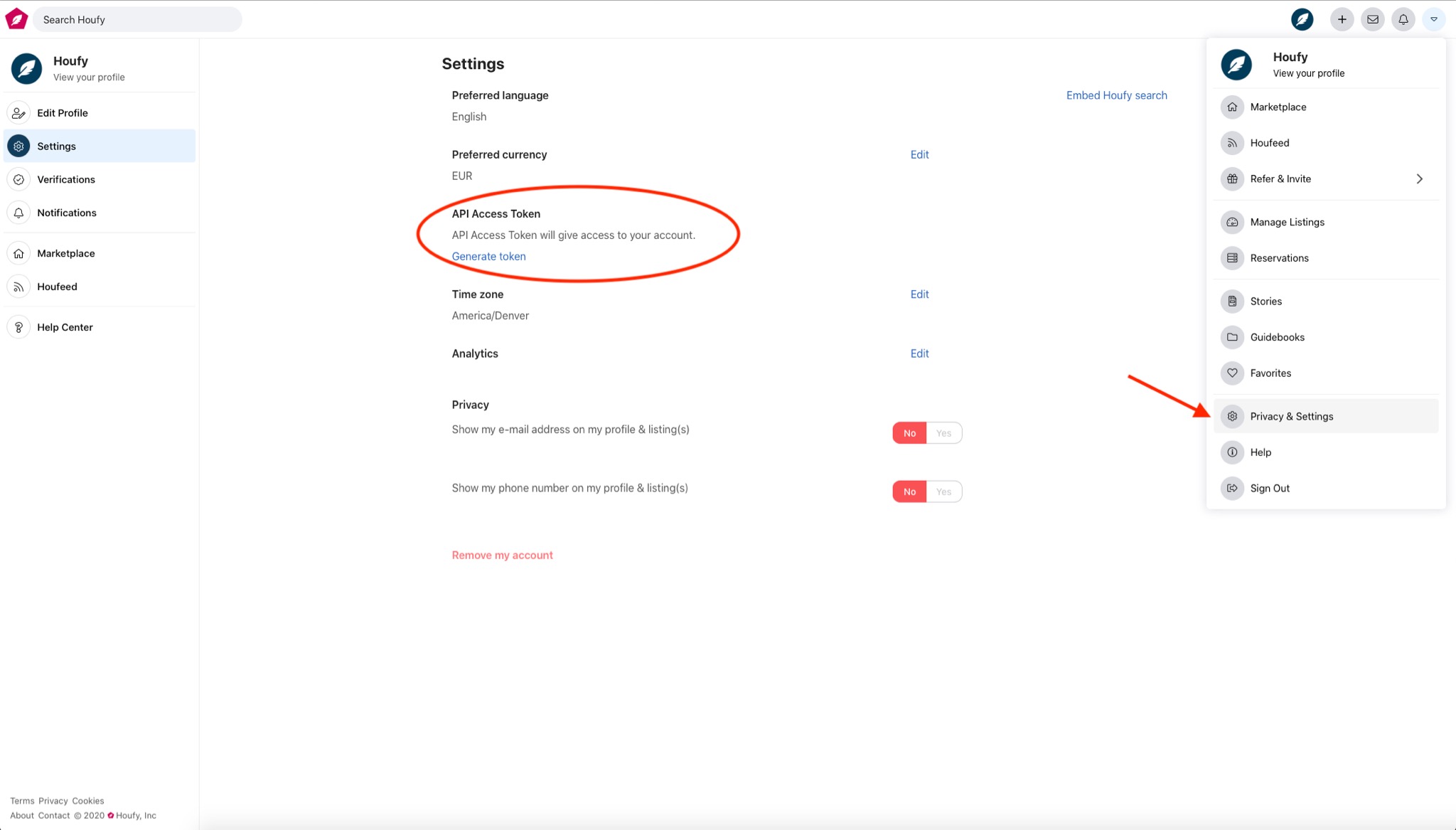
Task: Set show phone number to Yes
Action: [x=943, y=491]
